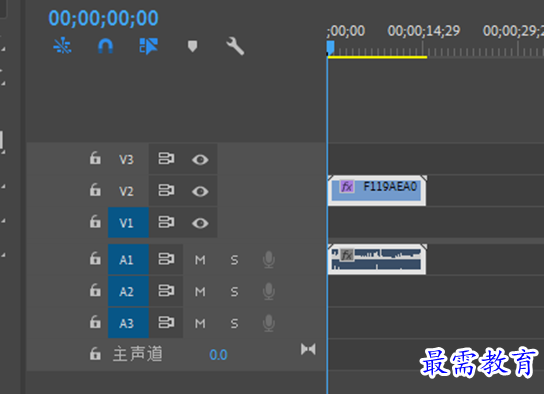Solo track A3 with S

click(x=235, y=324)
